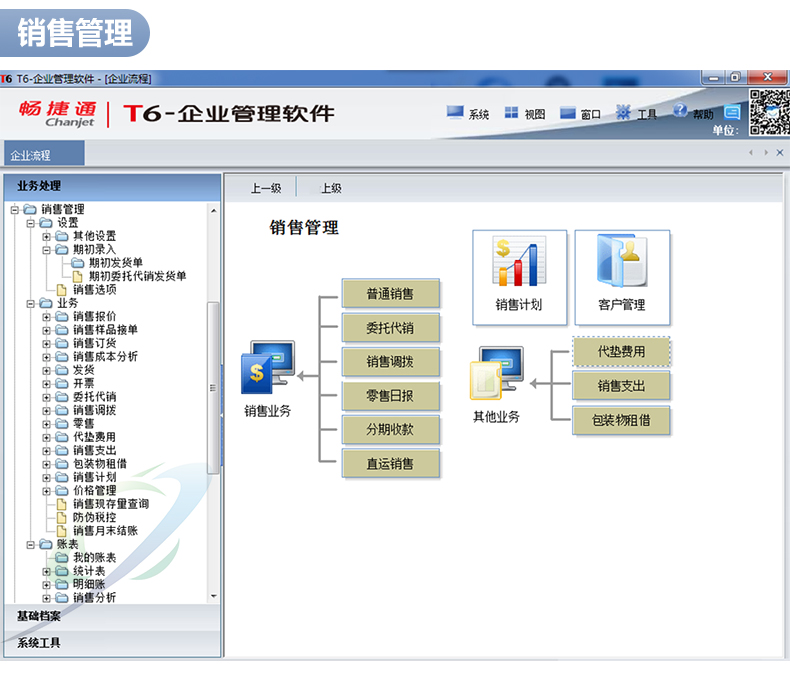Click the 上级 button
The width and height of the screenshot is (790, 673).
(331, 188)
